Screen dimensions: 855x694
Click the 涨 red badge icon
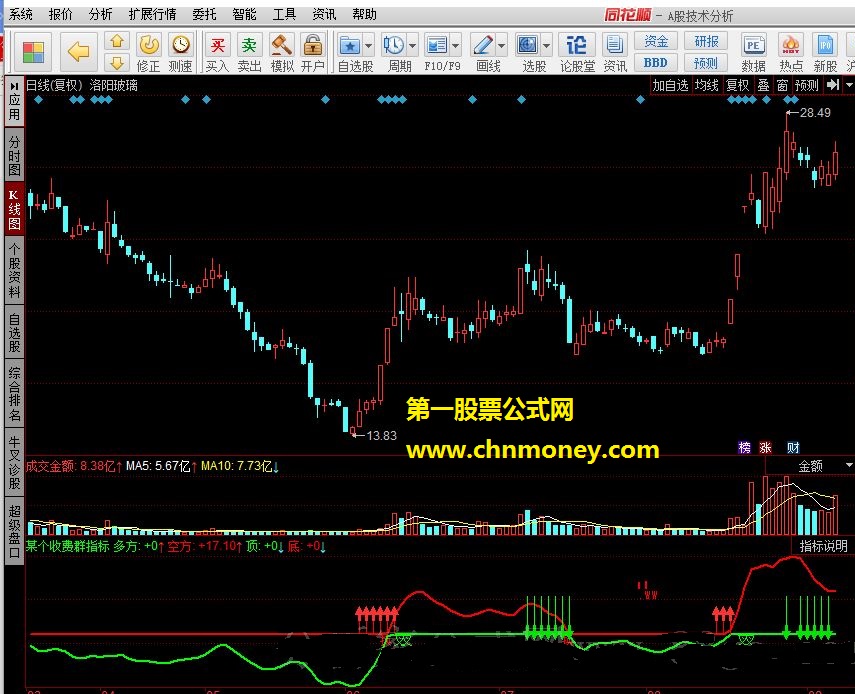click(x=766, y=448)
